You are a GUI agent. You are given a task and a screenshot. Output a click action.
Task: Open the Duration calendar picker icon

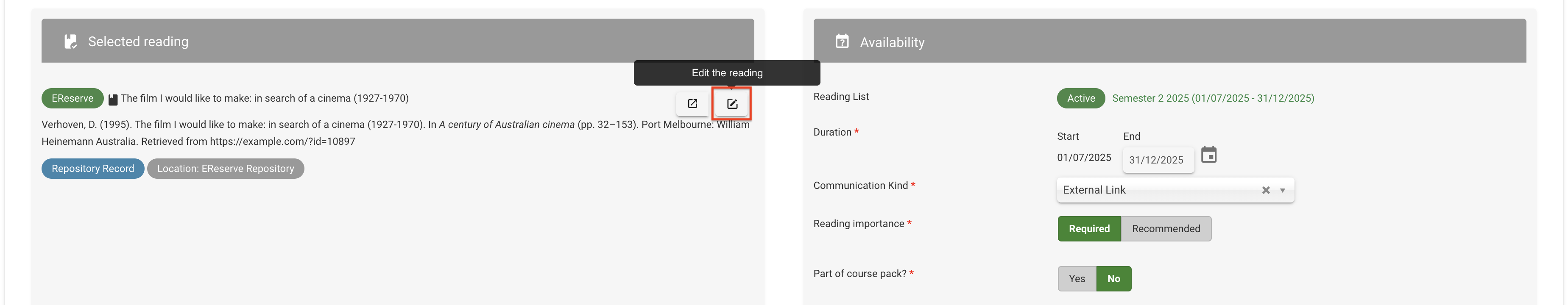pos(1208,155)
